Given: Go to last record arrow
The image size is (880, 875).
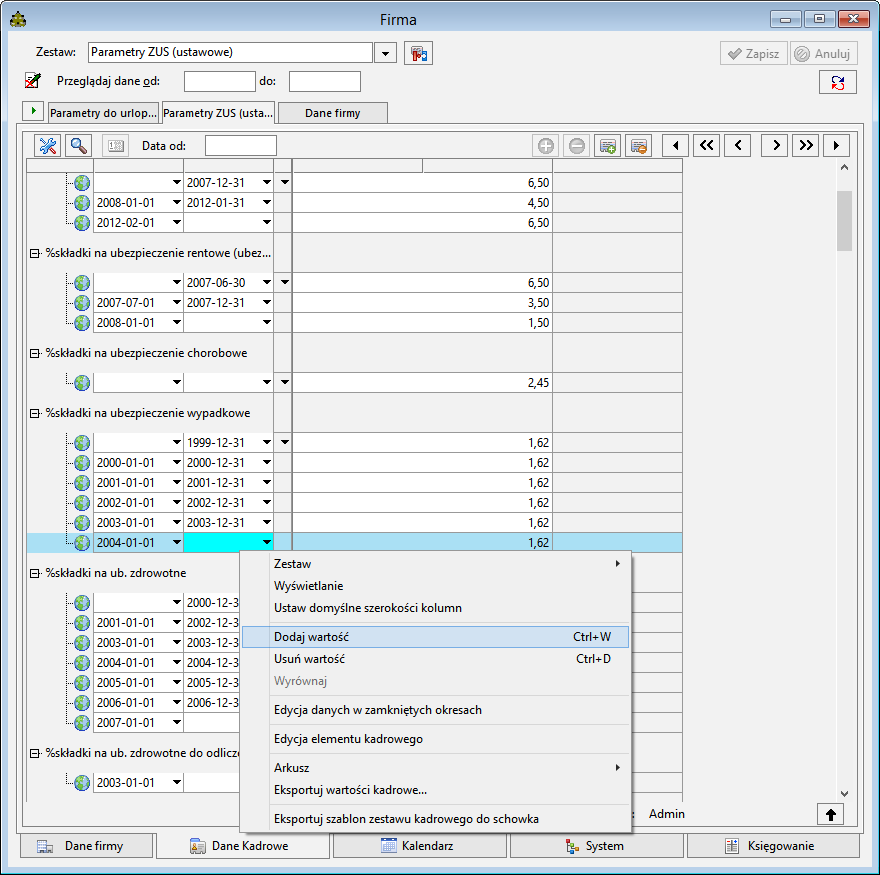Looking at the screenshot, I should click(x=837, y=146).
